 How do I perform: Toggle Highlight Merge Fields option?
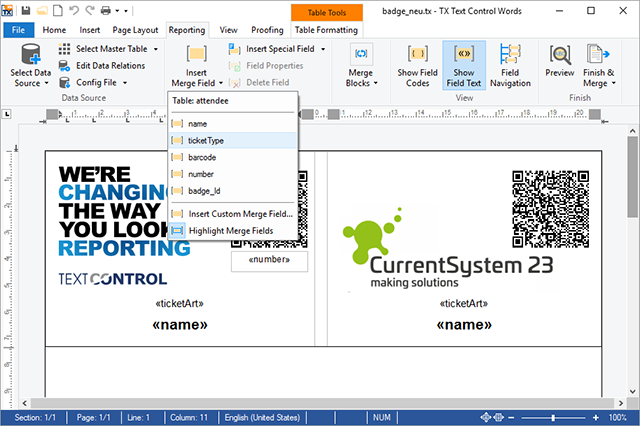tap(233, 231)
